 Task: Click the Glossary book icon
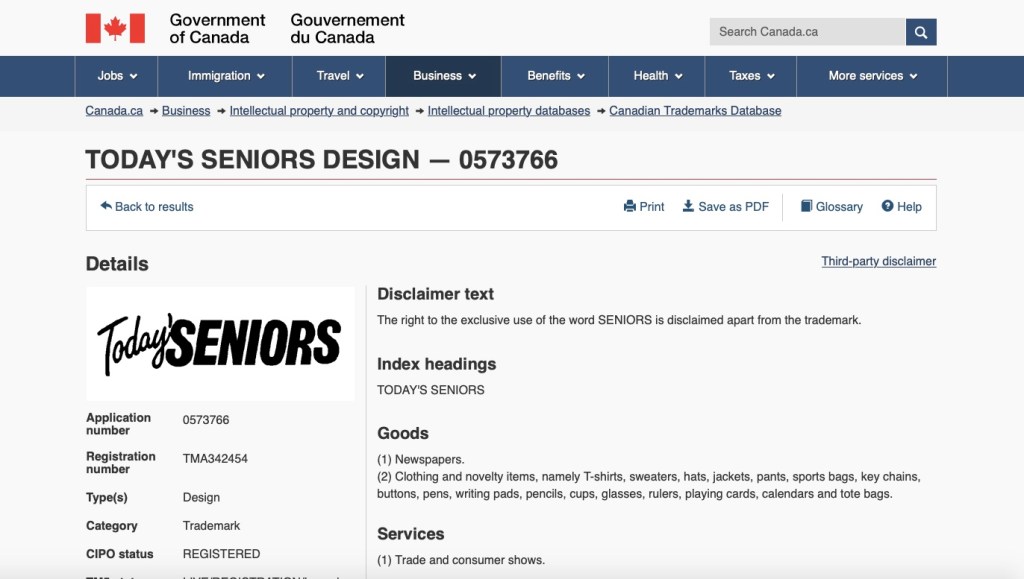point(806,207)
